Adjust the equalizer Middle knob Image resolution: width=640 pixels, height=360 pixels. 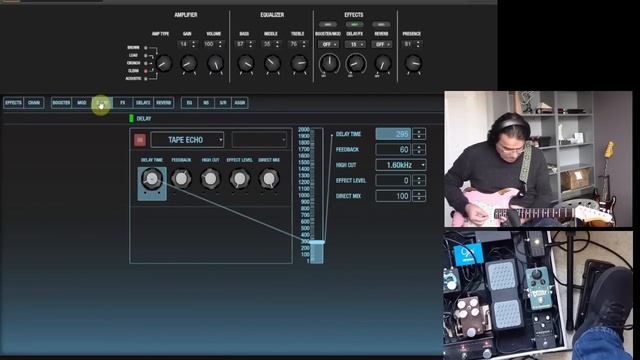[272, 63]
